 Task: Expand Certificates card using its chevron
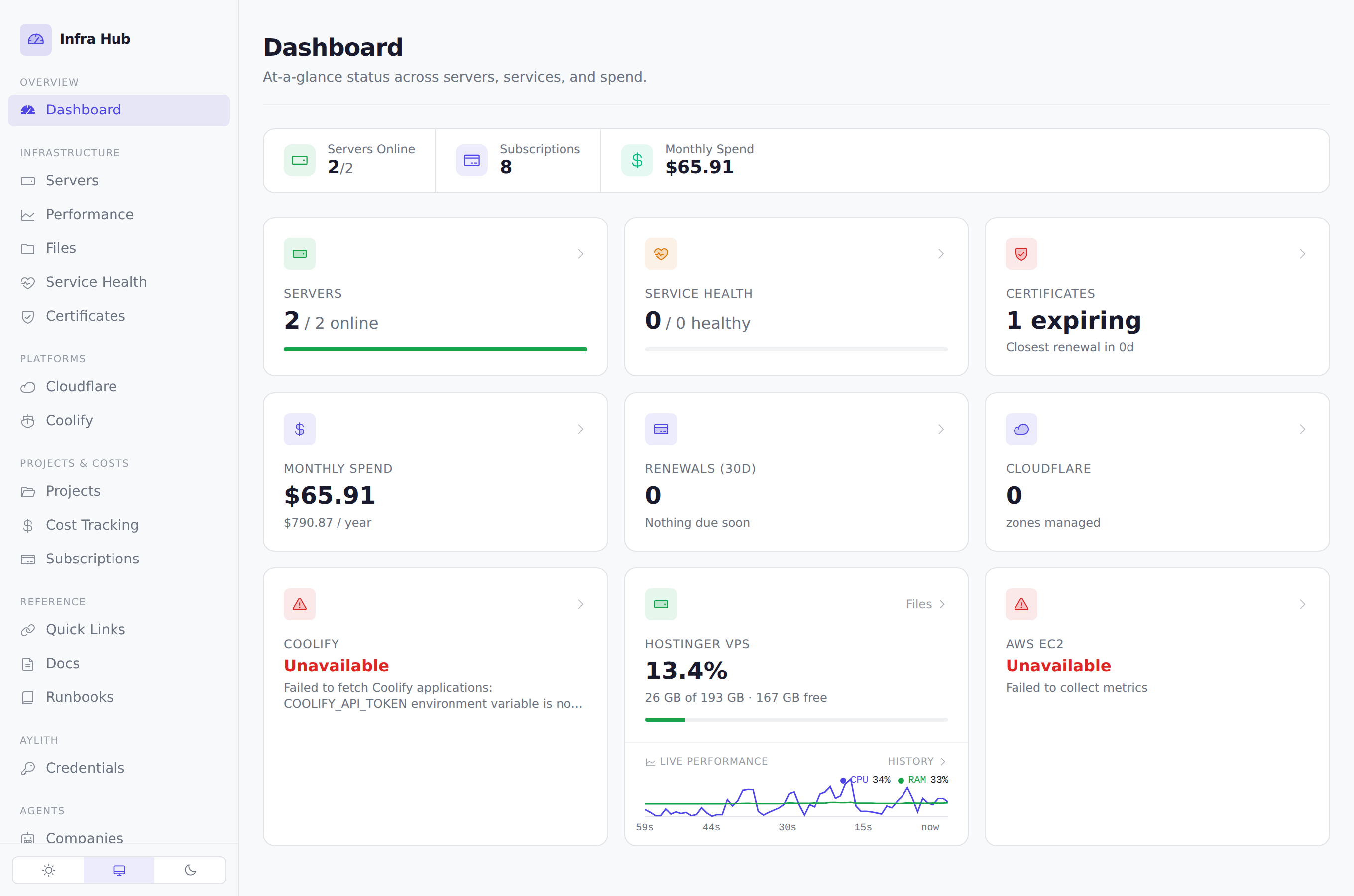[1302, 254]
